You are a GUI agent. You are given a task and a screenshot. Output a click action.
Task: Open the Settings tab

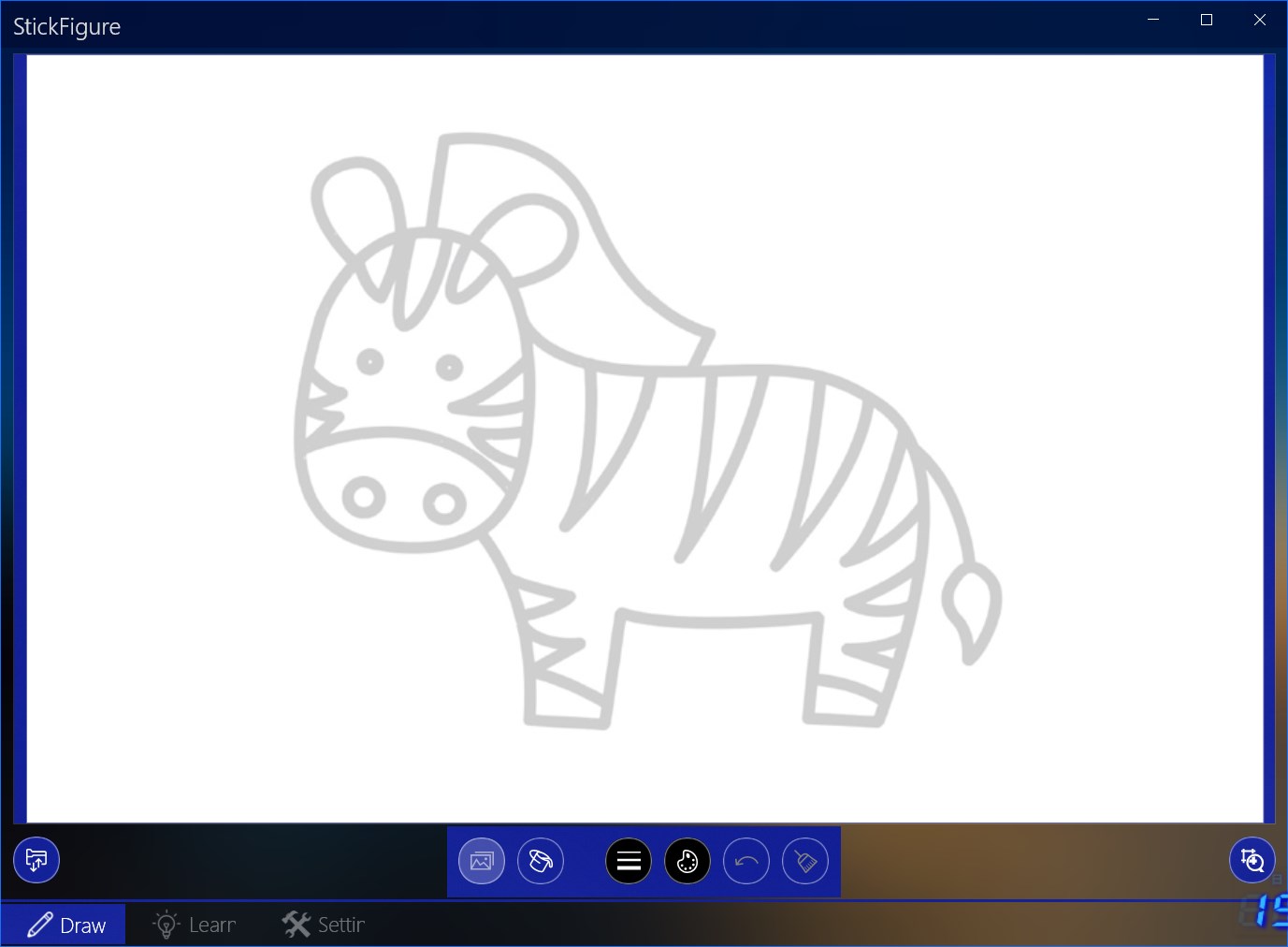[x=324, y=925]
